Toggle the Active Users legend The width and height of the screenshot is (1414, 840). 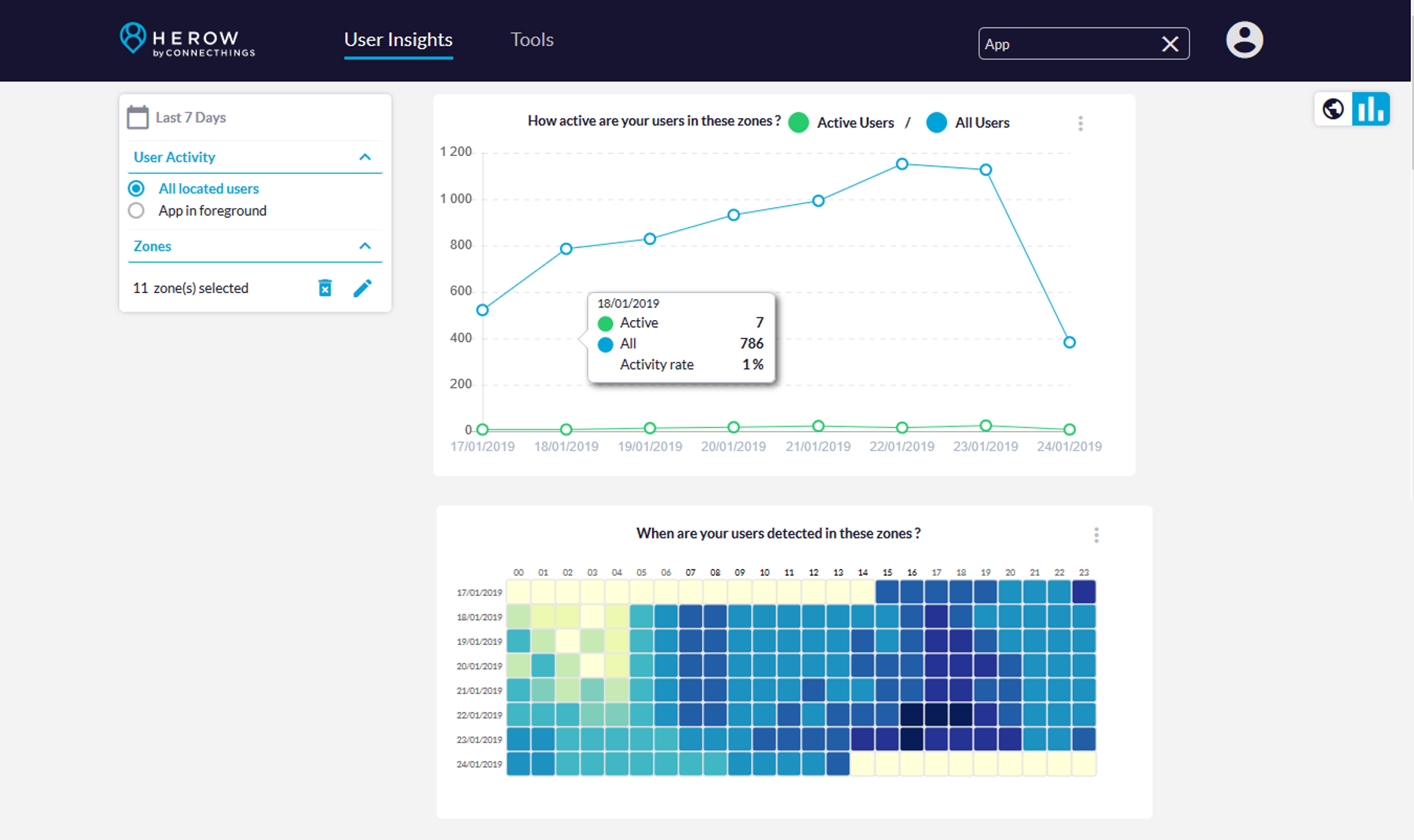pyautogui.click(x=840, y=123)
